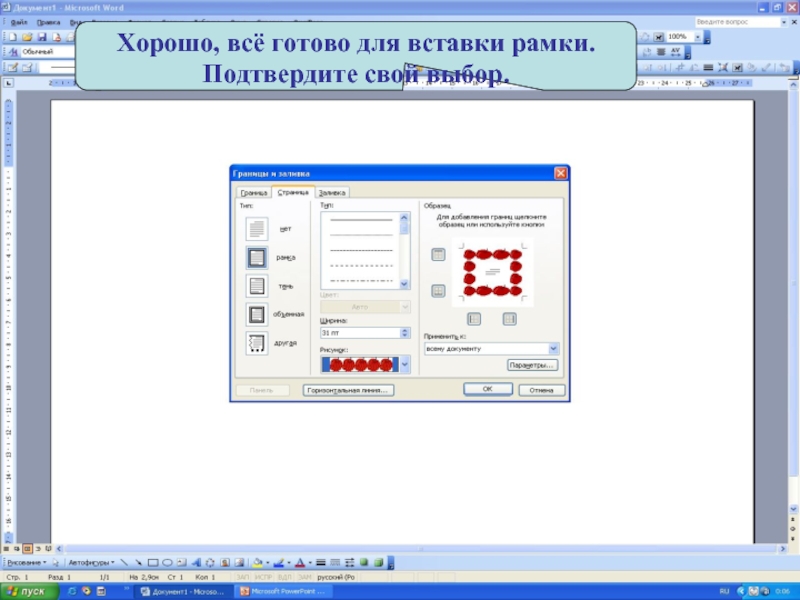
Task: Click the Save diskette icon in the toolbar
Action: point(42,37)
